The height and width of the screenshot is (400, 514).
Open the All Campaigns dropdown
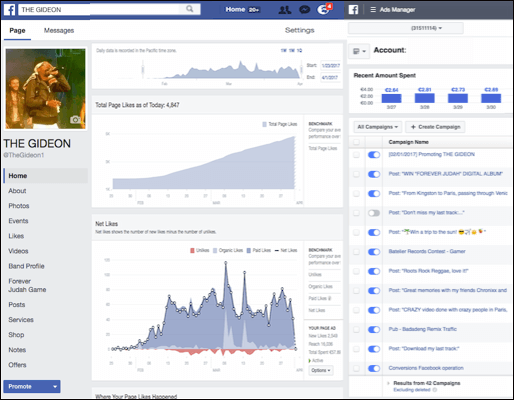(378, 127)
